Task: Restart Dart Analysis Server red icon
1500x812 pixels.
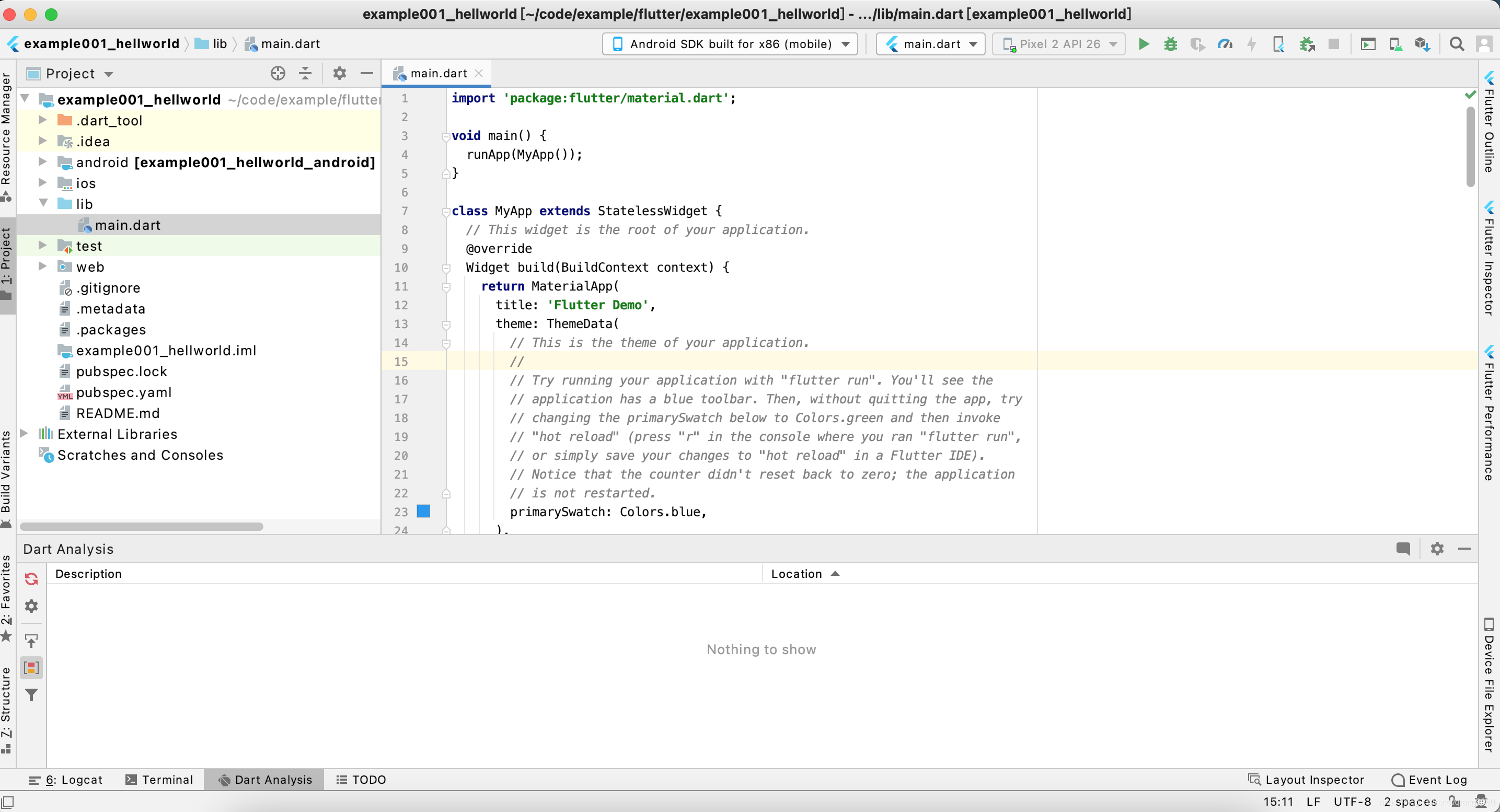Action: pyautogui.click(x=31, y=578)
